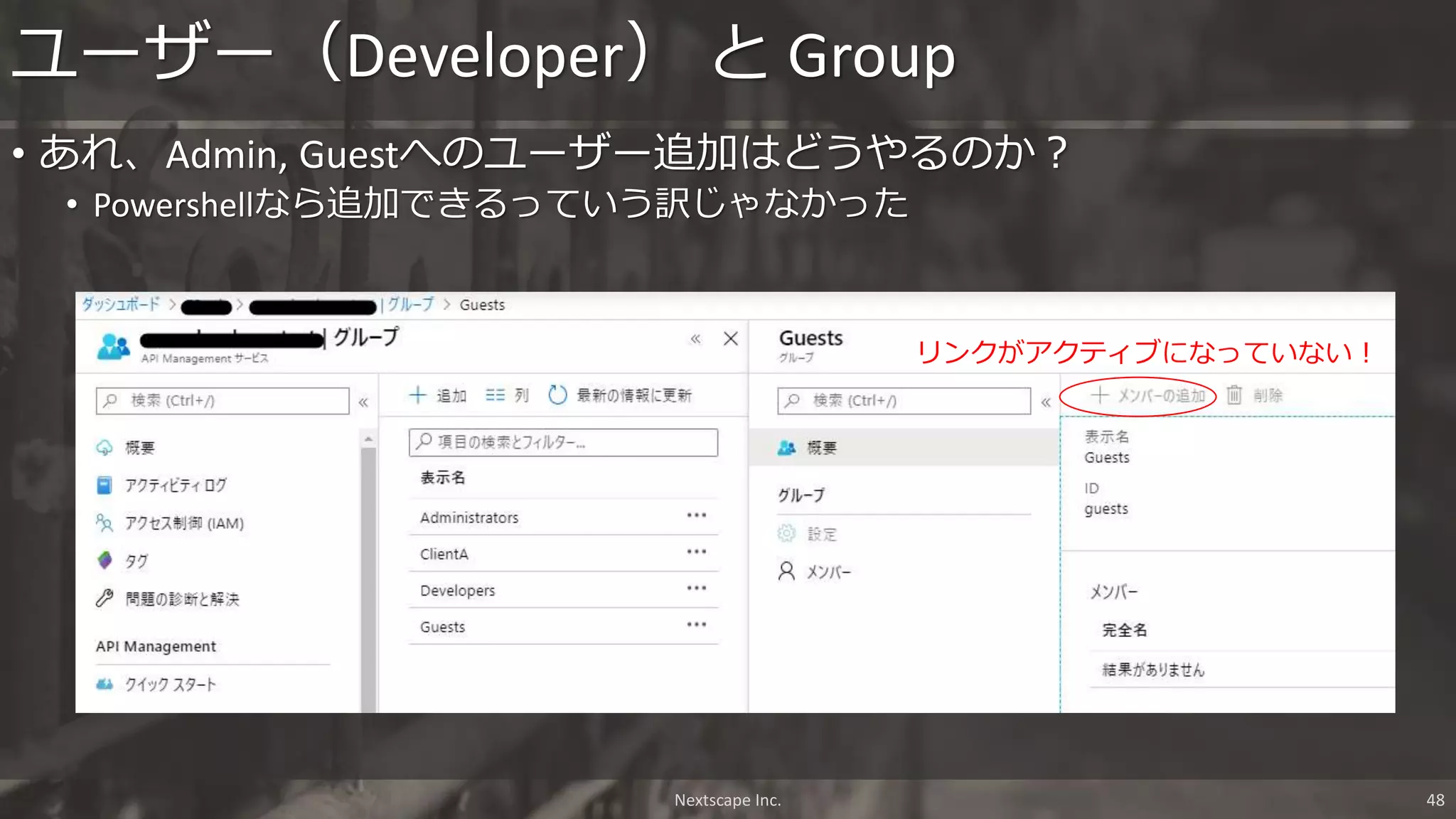Click the Guests 概要 group icon
The height and width of the screenshot is (819, 1456).
pos(786,447)
